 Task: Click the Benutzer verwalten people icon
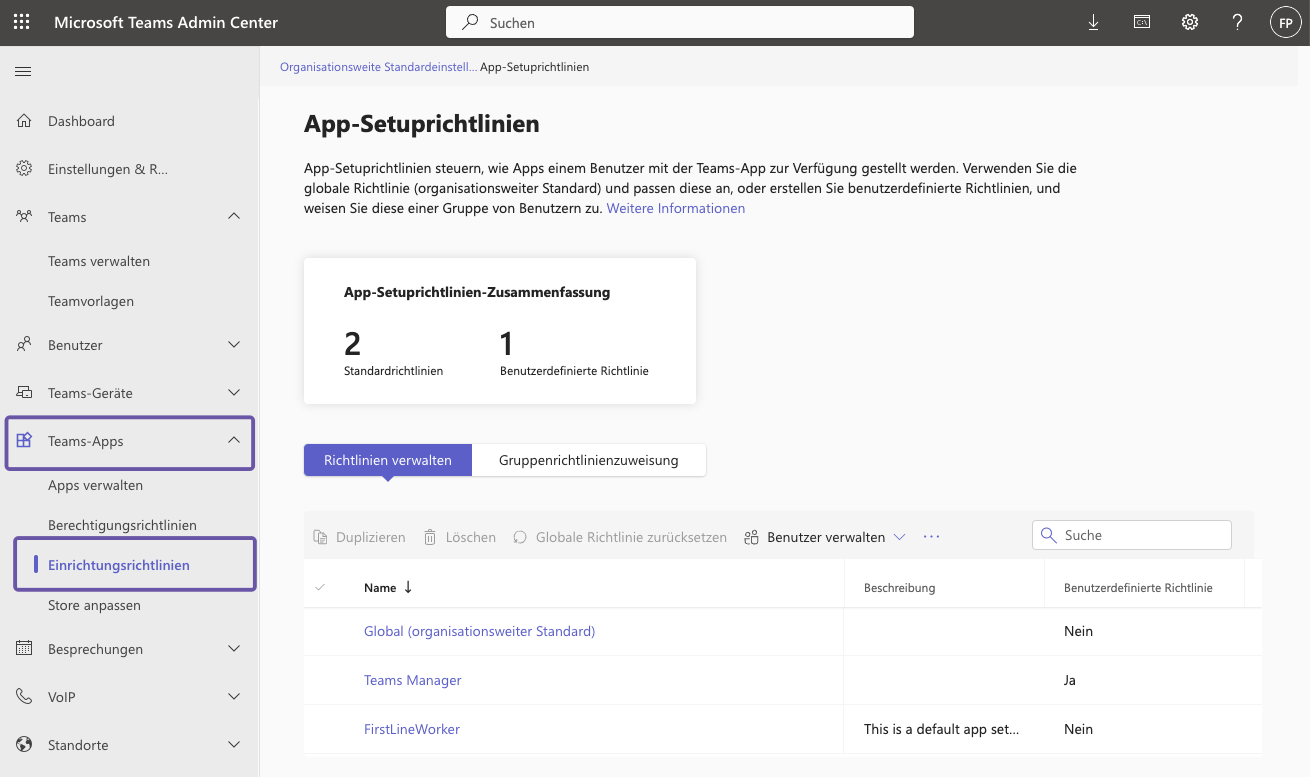[x=752, y=537]
